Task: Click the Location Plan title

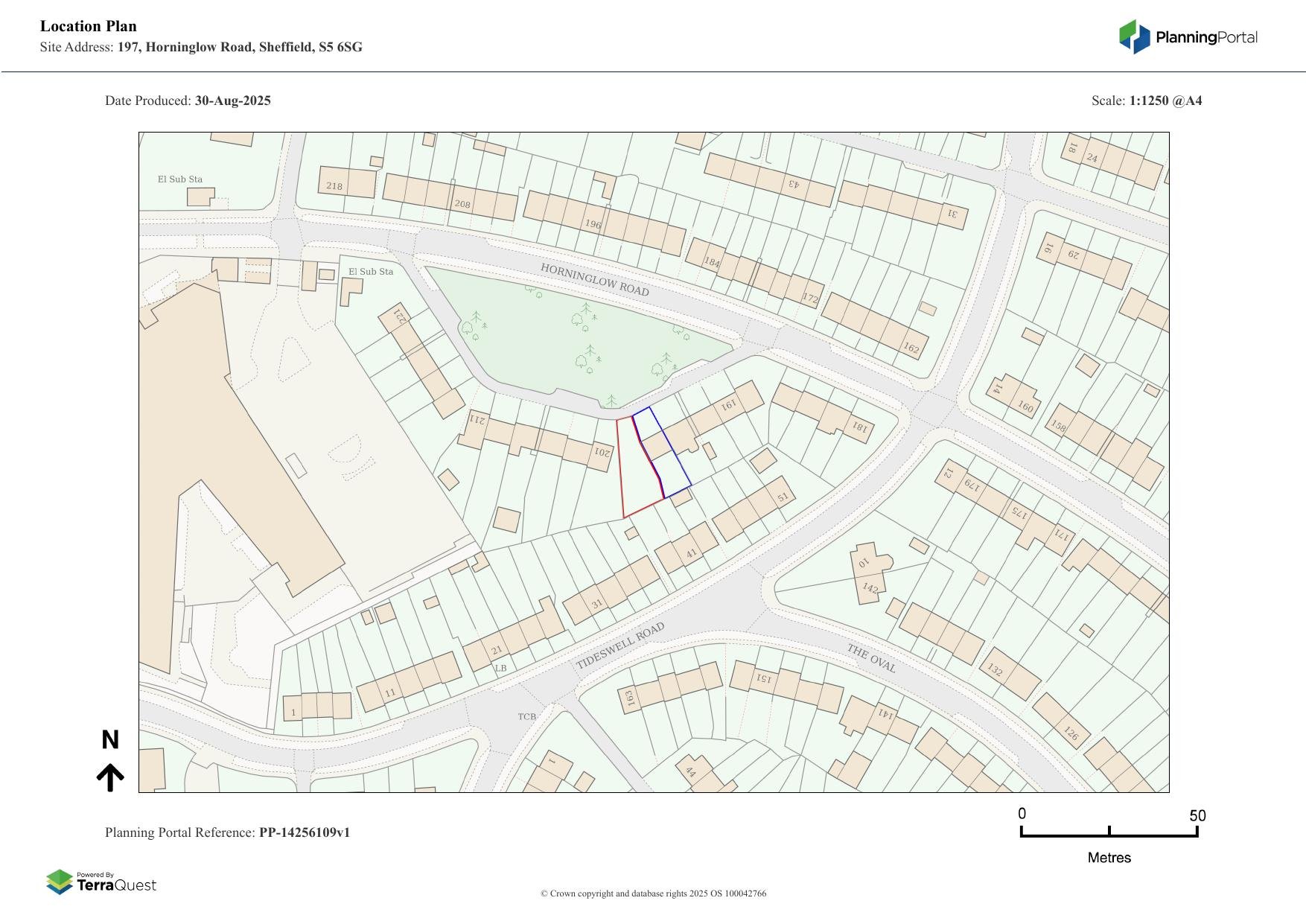Action: coord(89,27)
